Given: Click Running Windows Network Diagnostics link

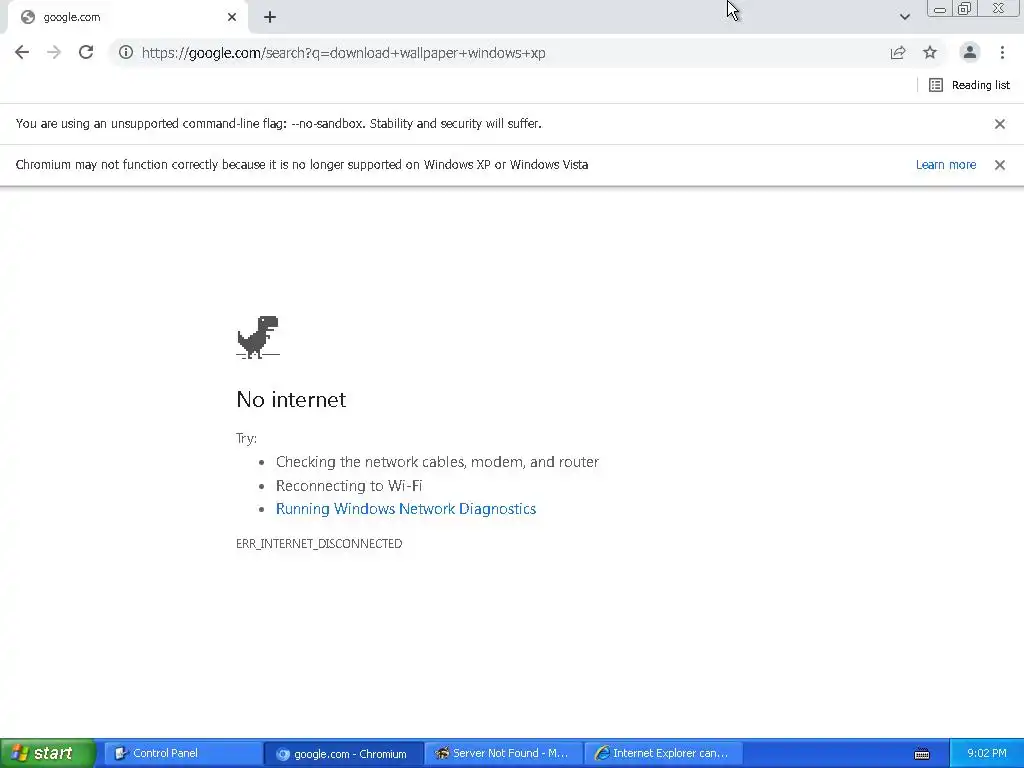Looking at the screenshot, I should 406,509.
